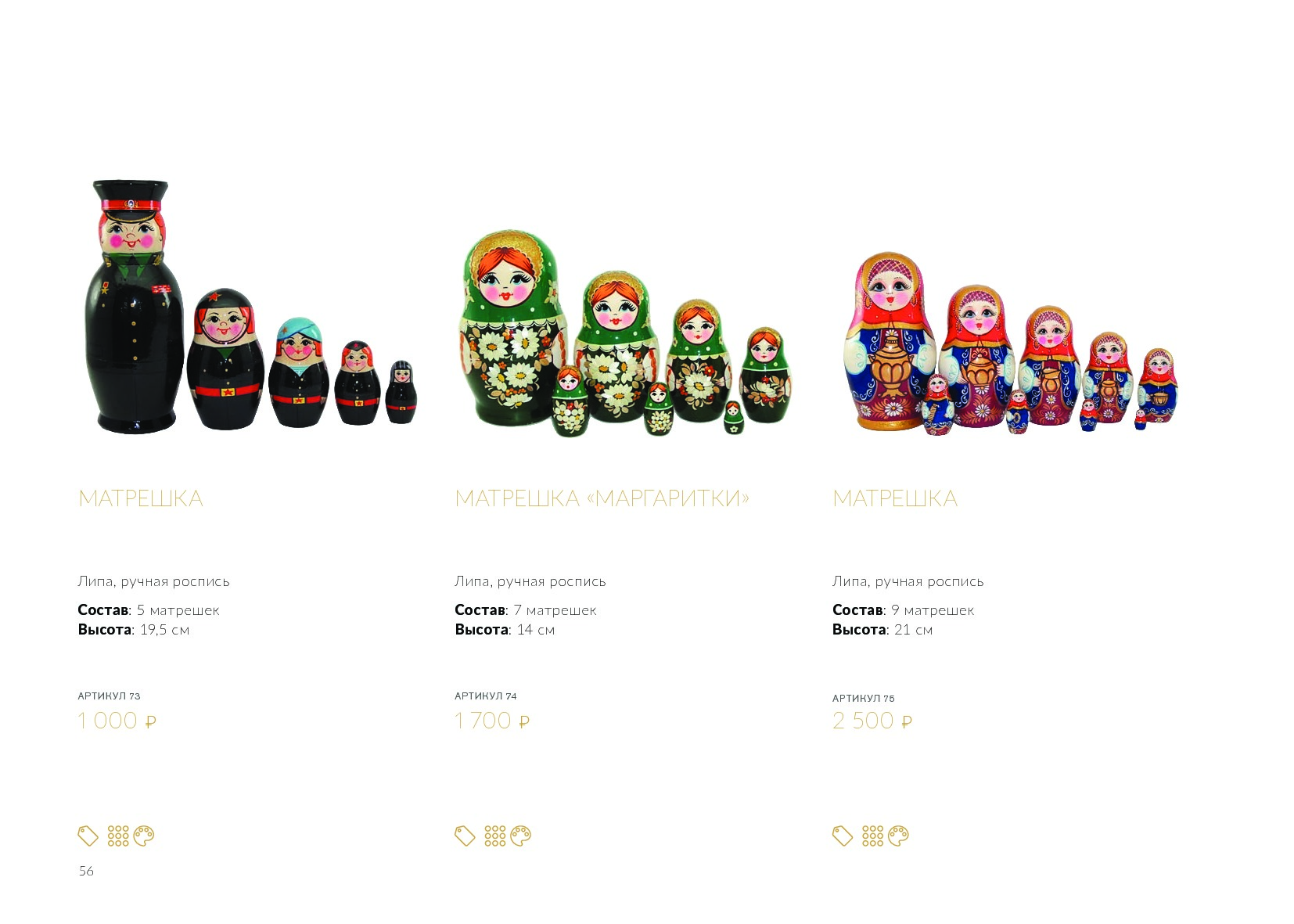Click the paint palette icon for article 74
Image resolution: width=1294 pixels, height=924 pixels.
[521, 836]
